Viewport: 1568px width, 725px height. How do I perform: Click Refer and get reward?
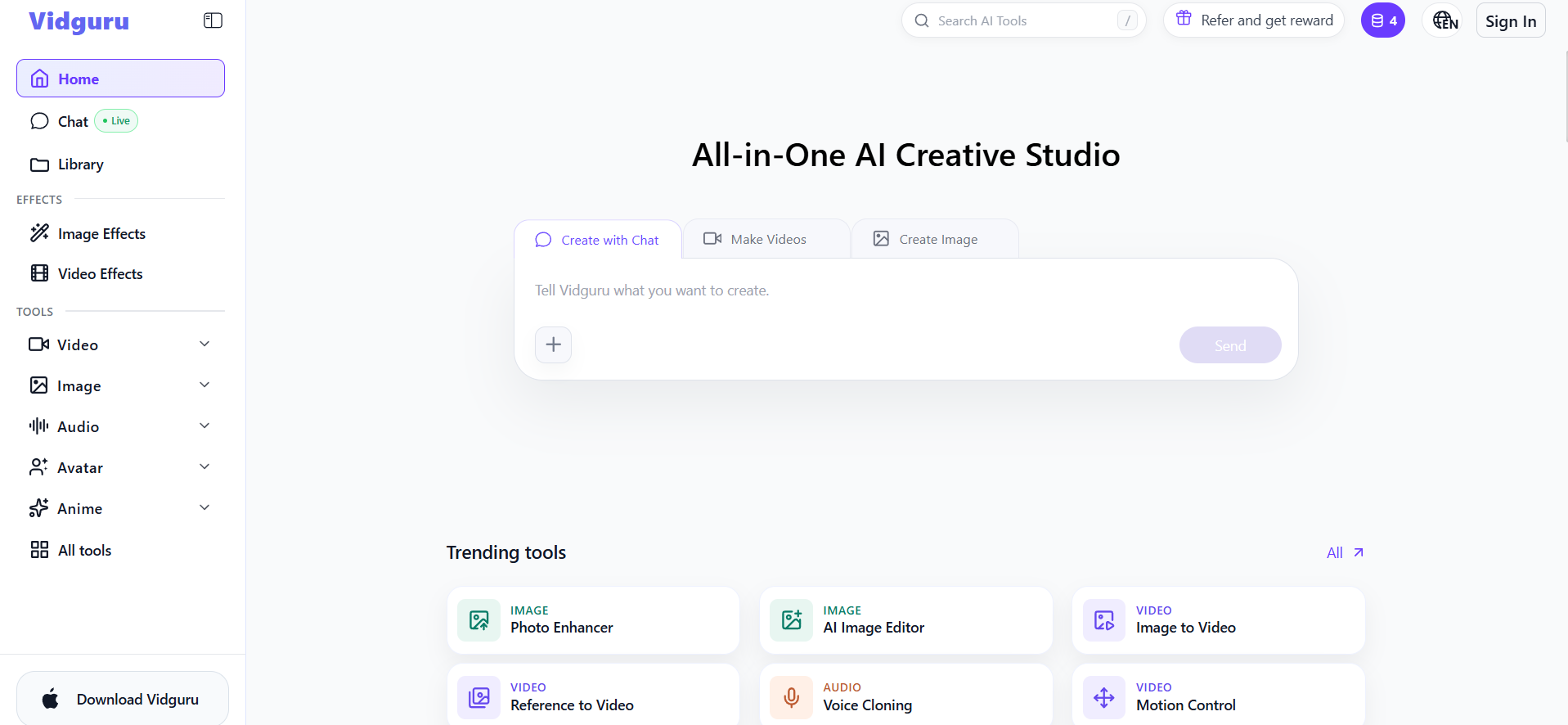[x=1254, y=20]
